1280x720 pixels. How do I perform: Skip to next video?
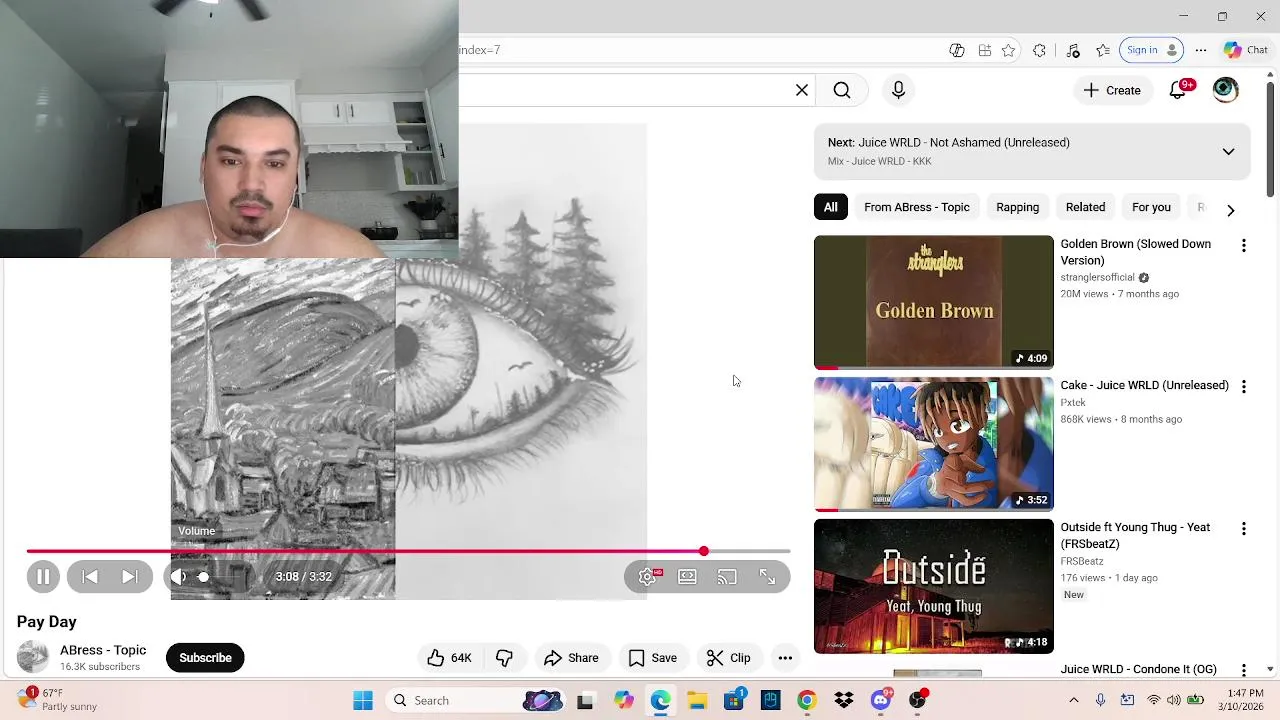pos(130,577)
